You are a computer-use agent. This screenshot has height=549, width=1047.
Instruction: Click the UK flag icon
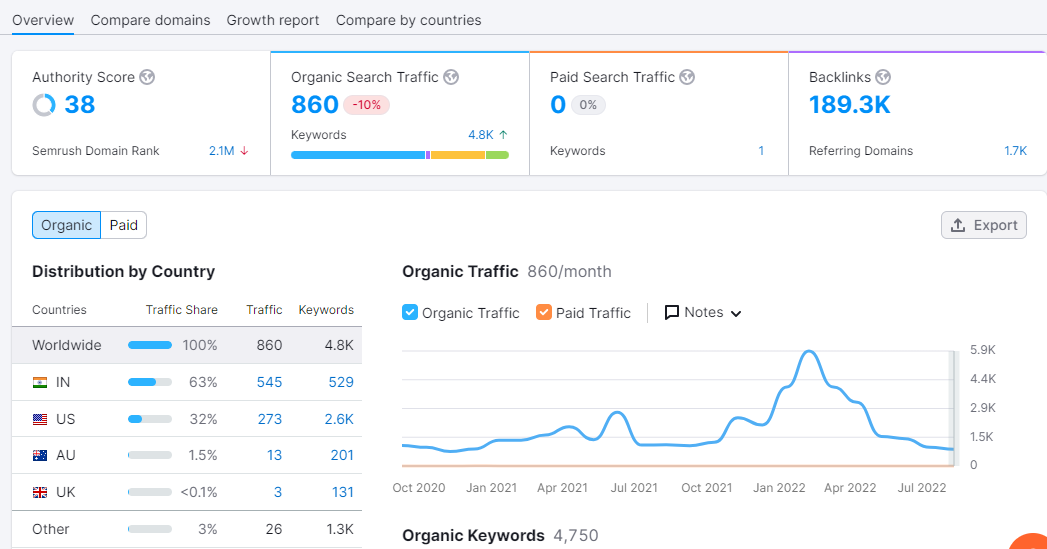[40, 493]
